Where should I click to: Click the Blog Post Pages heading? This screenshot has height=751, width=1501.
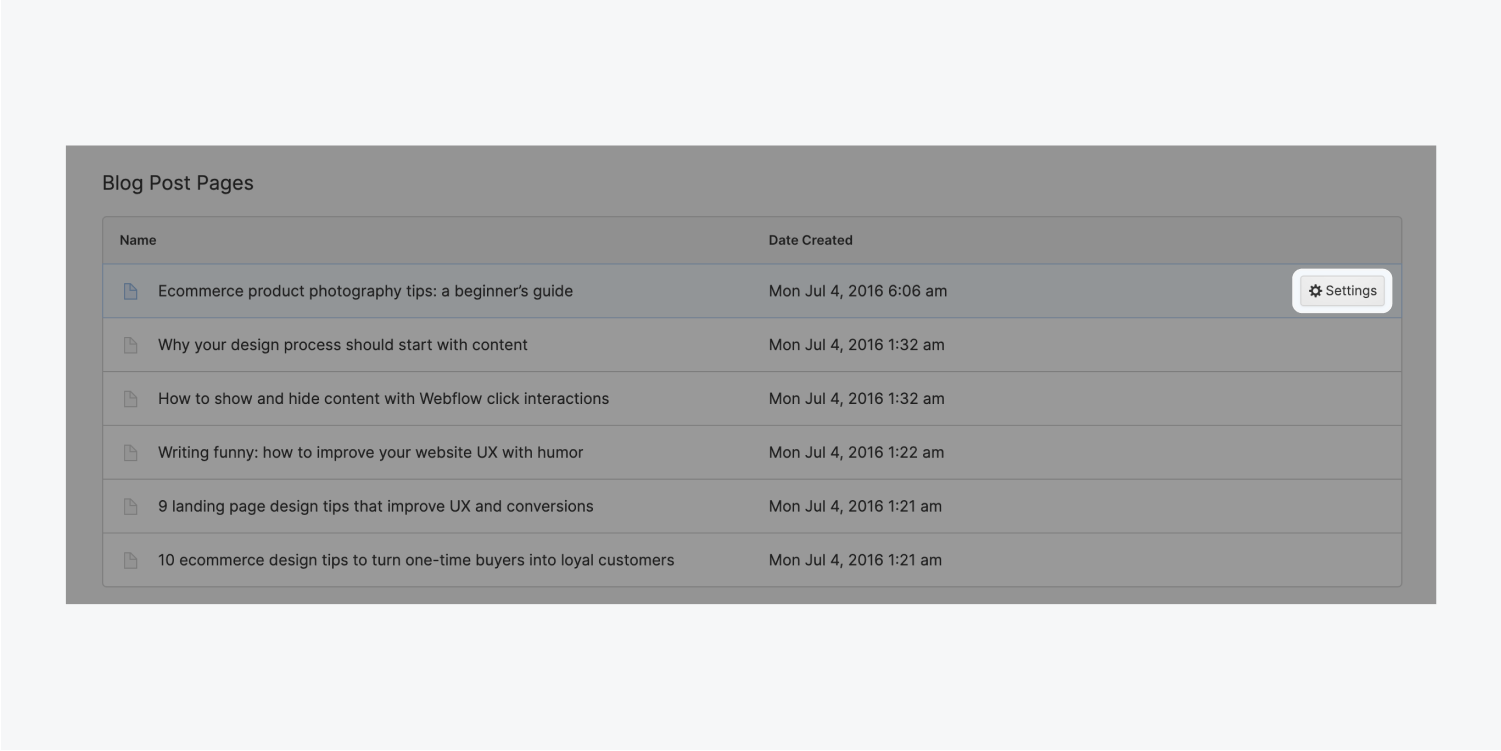click(x=178, y=183)
